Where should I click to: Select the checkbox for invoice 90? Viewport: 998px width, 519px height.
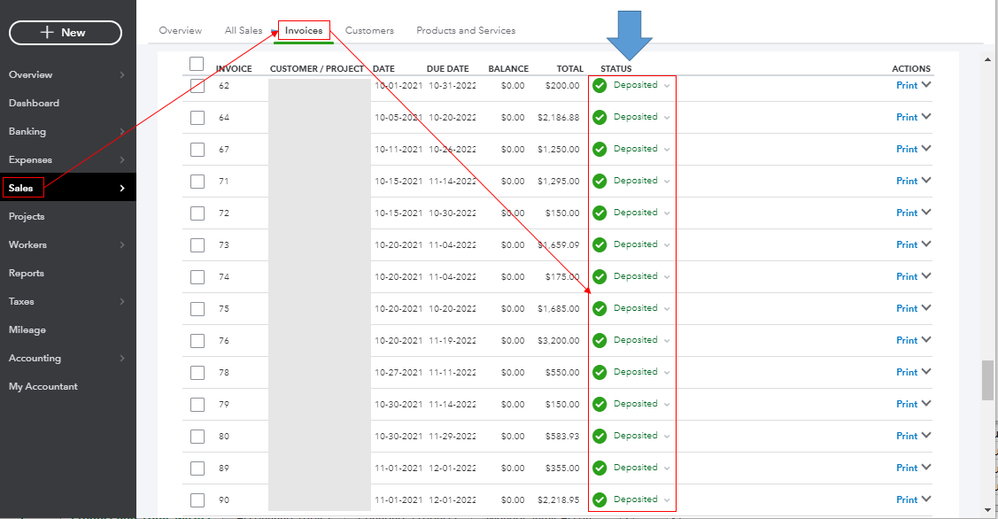point(197,500)
